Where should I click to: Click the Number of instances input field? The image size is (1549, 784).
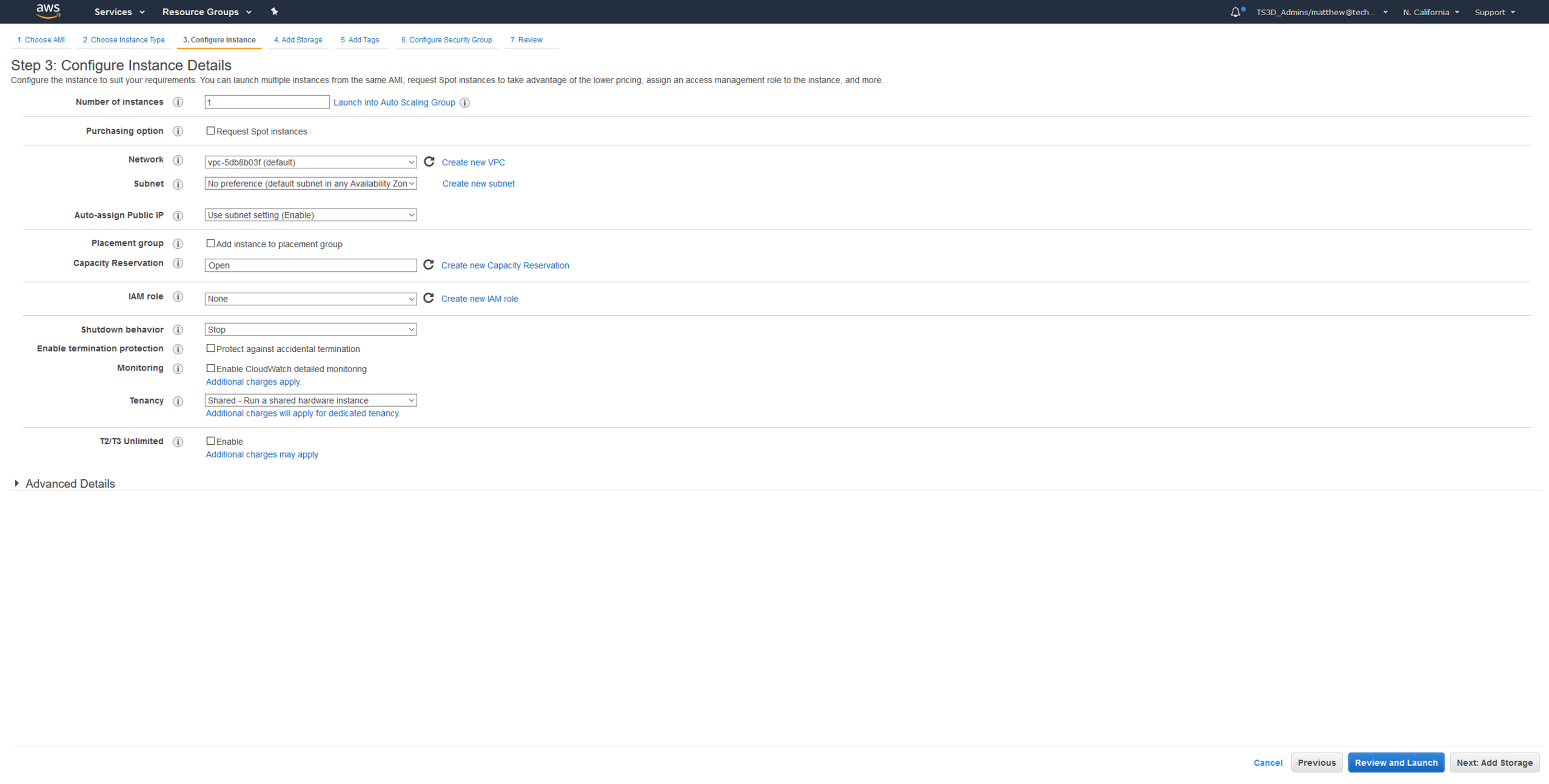coord(267,101)
